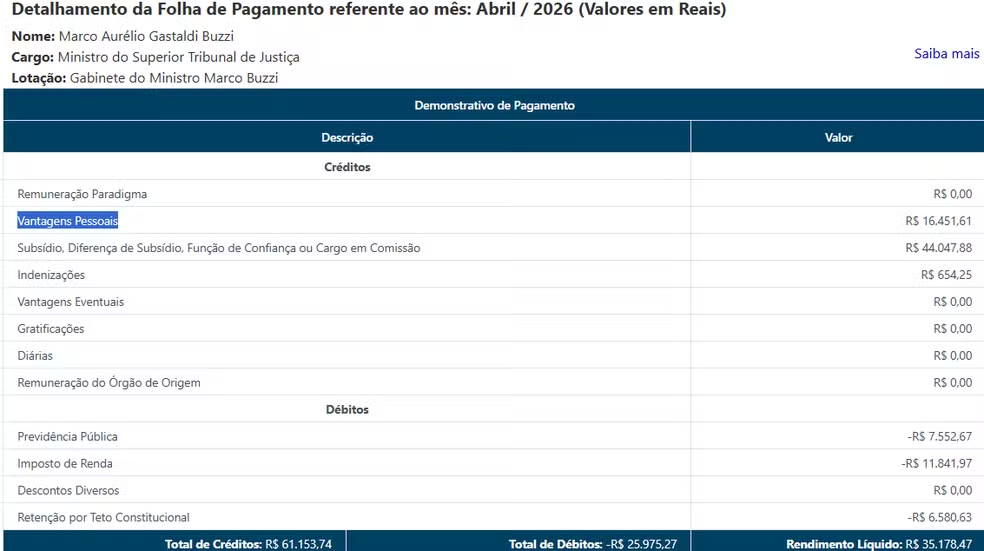Click Remuneração do Órgão de Origem

[109, 383]
